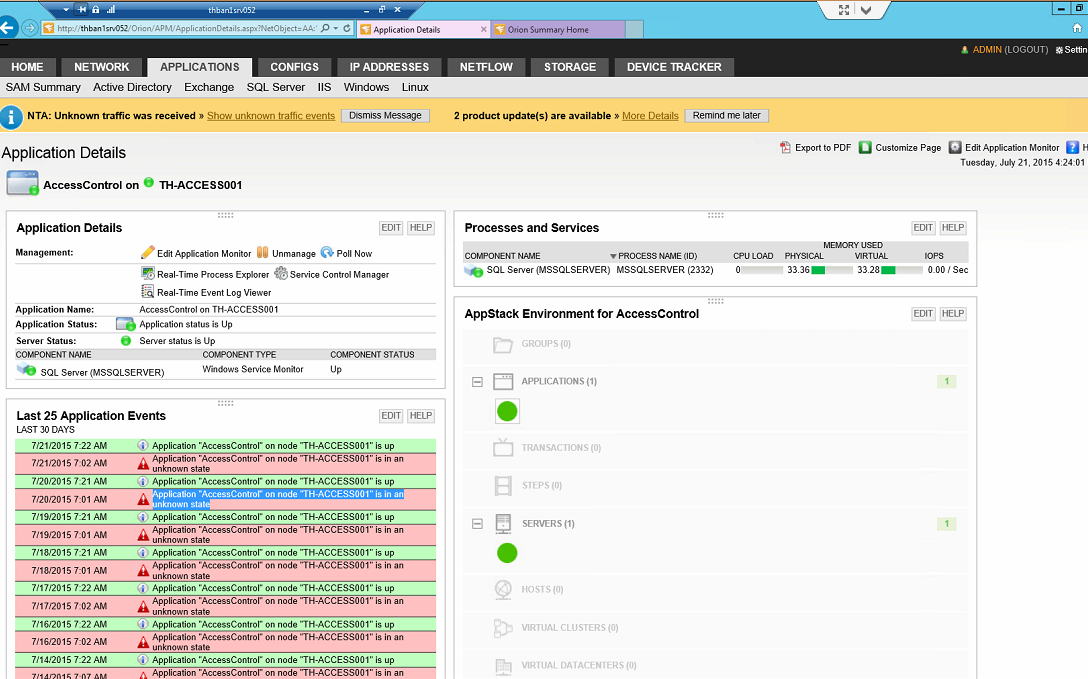Image resolution: width=1088 pixels, height=679 pixels.
Task: Click the Real-Time Event Log Viewer icon
Action: point(148,292)
